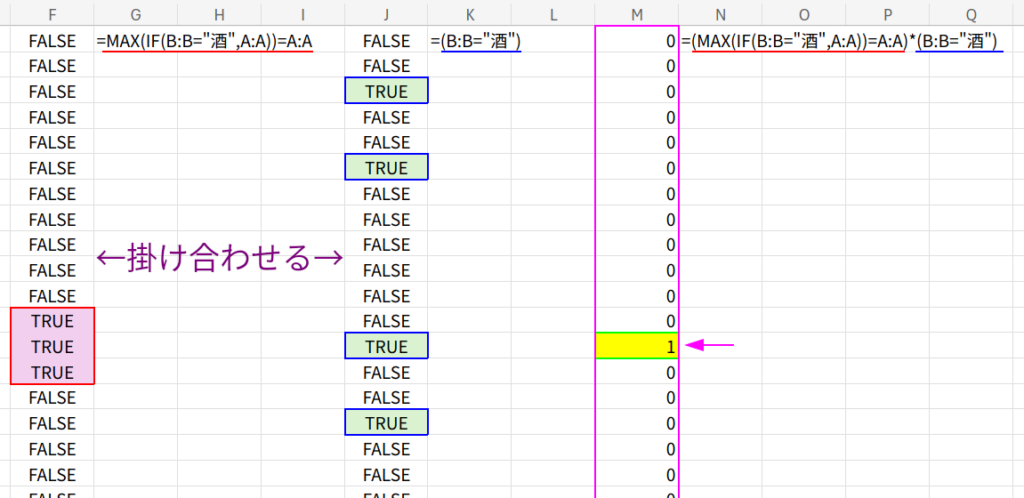Click the yellow highlighted cell containing 1
This screenshot has height=498, width=1024.
pyautogui.click(x=637, y=346)
